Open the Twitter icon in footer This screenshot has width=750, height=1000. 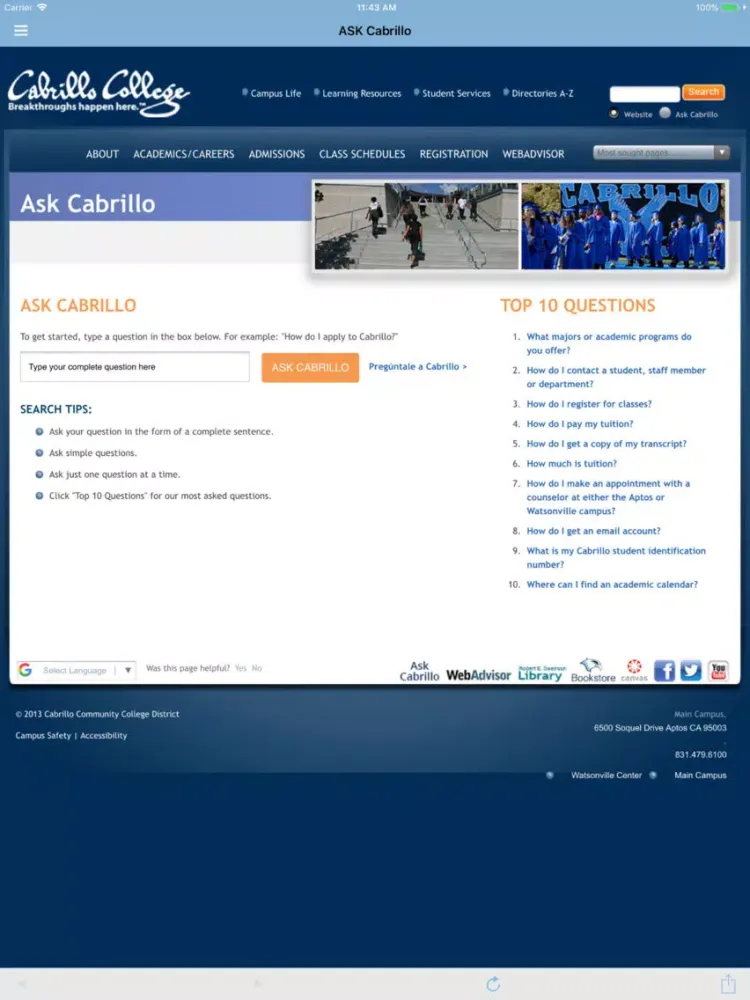tap(691, 670)
